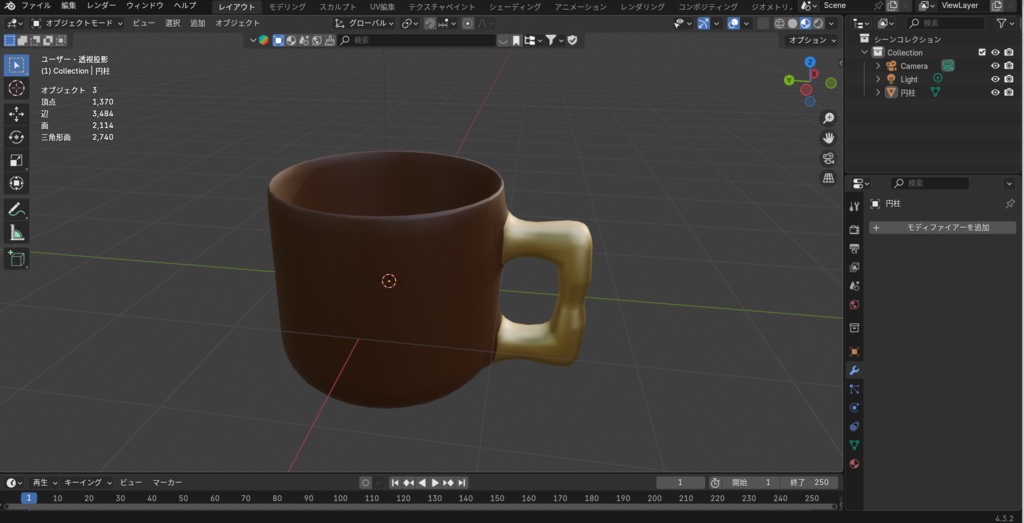Click the 終了 250 end frame field

pyautogui.click(x=808, y=483)
